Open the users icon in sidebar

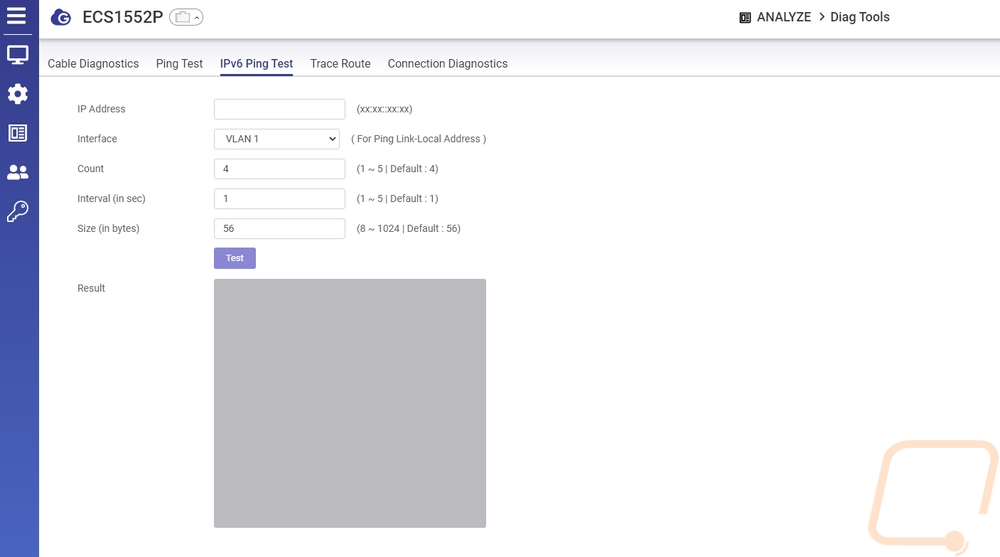tap(17, 172)
